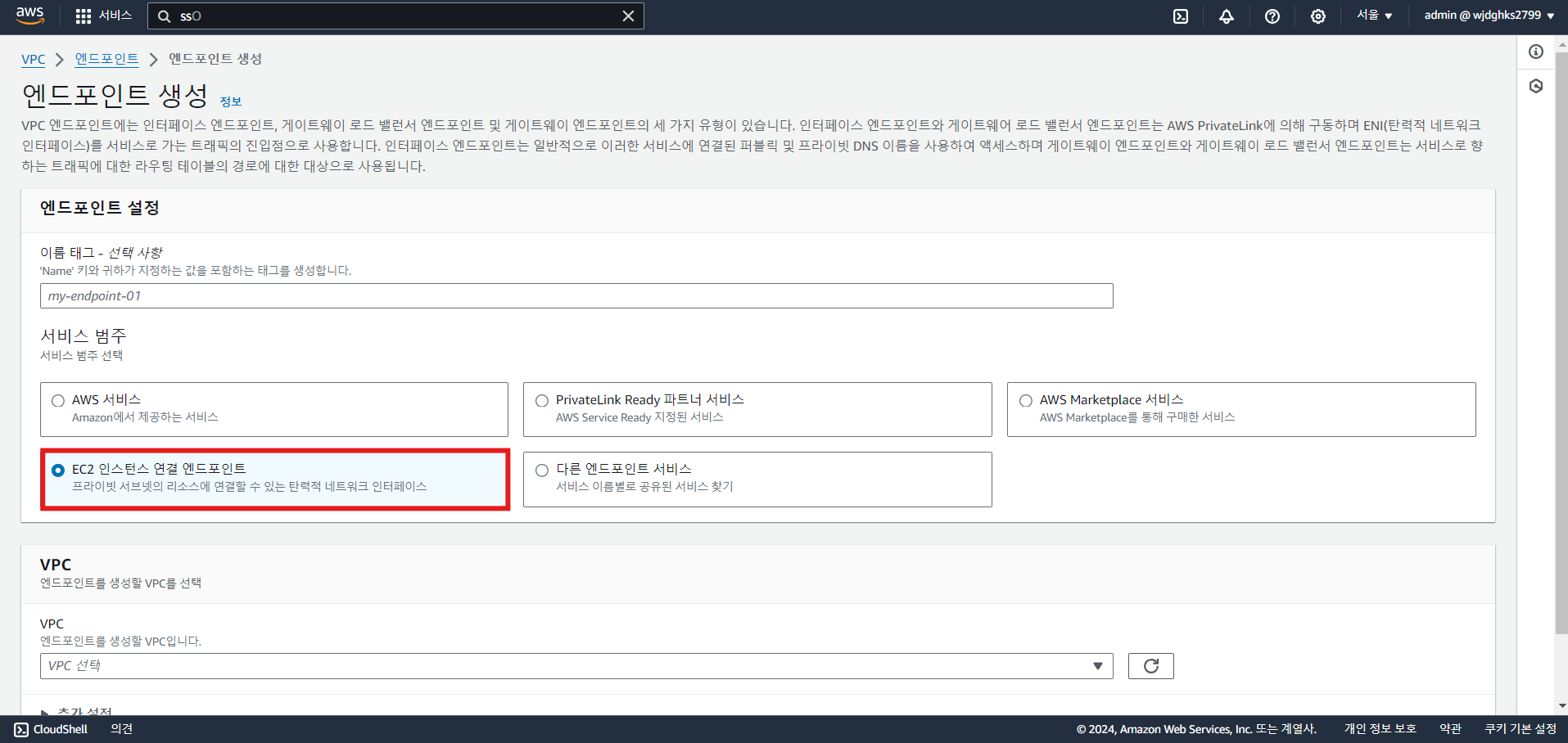
Task: Open 의견 feedback in the footer
Action: click(x=122, y=729)
